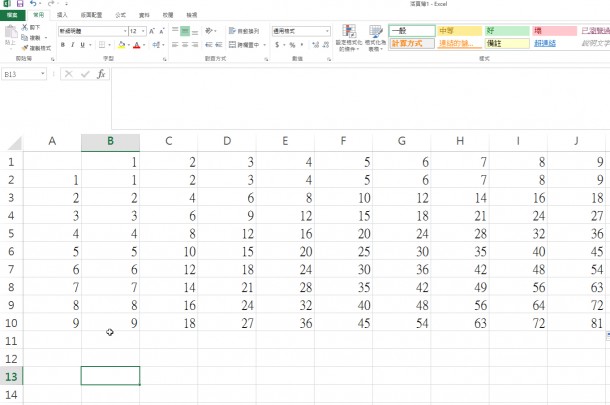610x405 pixels.
Task: Open the font name dropdown
Action: (125, 31)
